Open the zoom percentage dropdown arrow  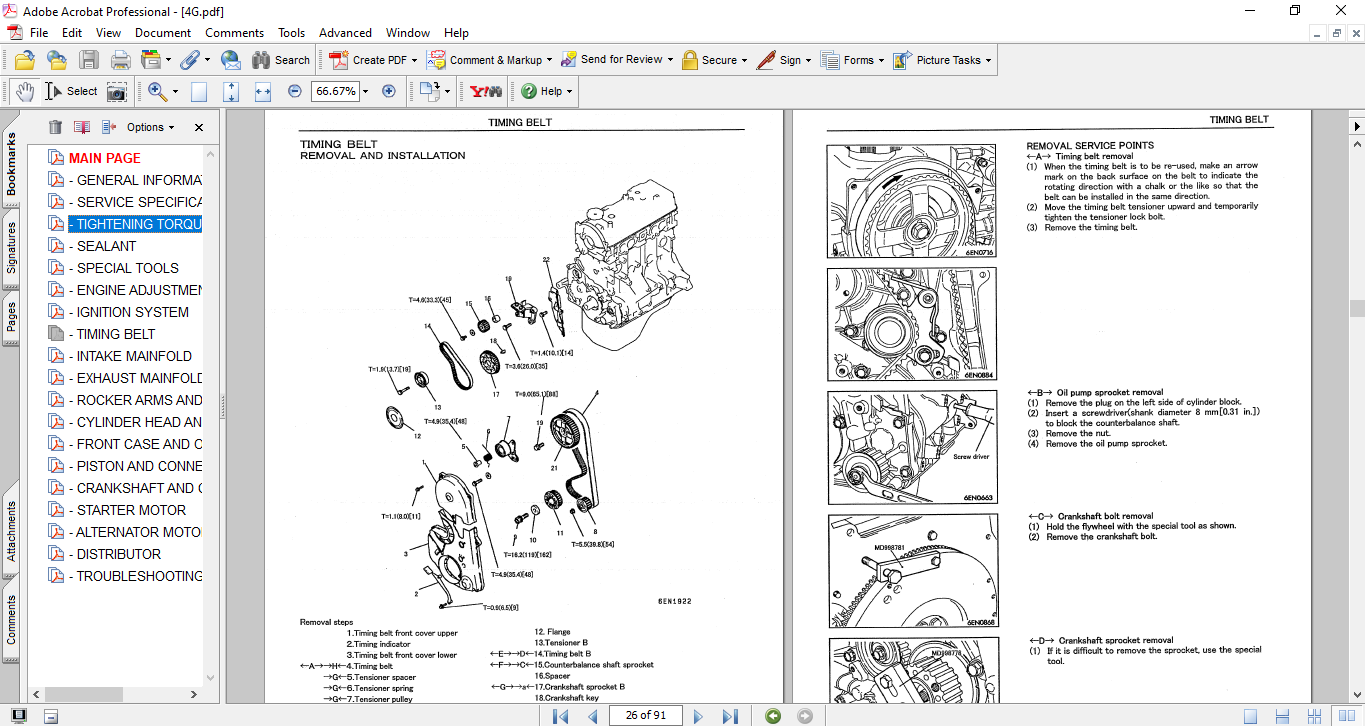pos(365,91)
